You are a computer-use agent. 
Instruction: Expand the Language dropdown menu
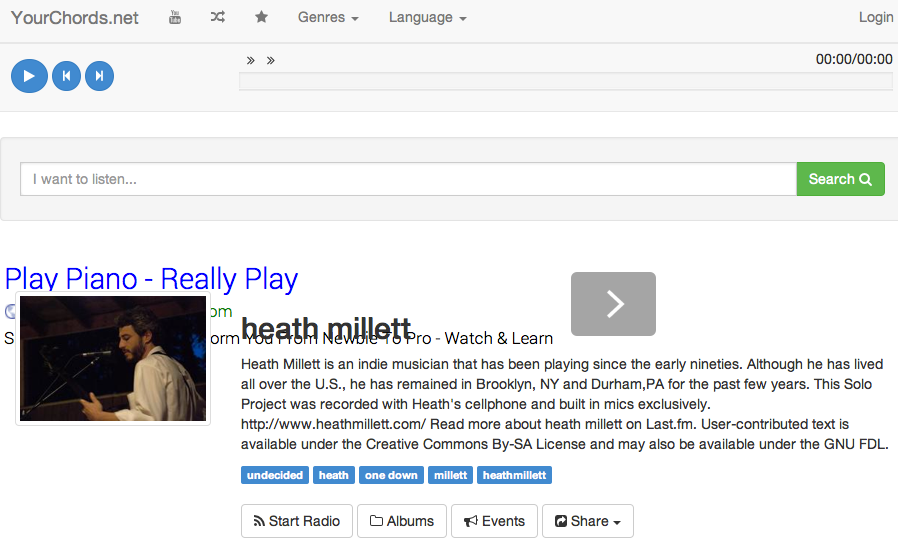point(428,18)
